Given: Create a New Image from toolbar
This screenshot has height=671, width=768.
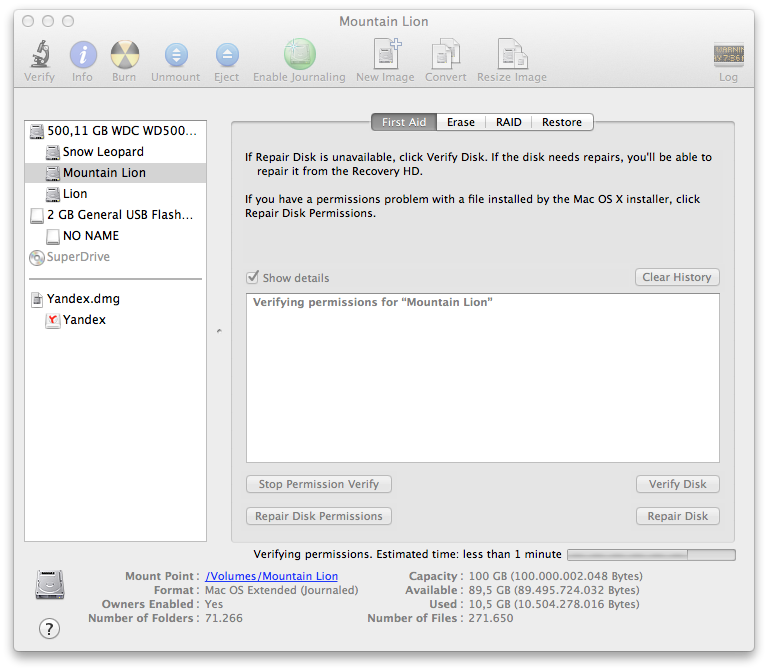Looking at the screenshot, I should click(387, 56).
